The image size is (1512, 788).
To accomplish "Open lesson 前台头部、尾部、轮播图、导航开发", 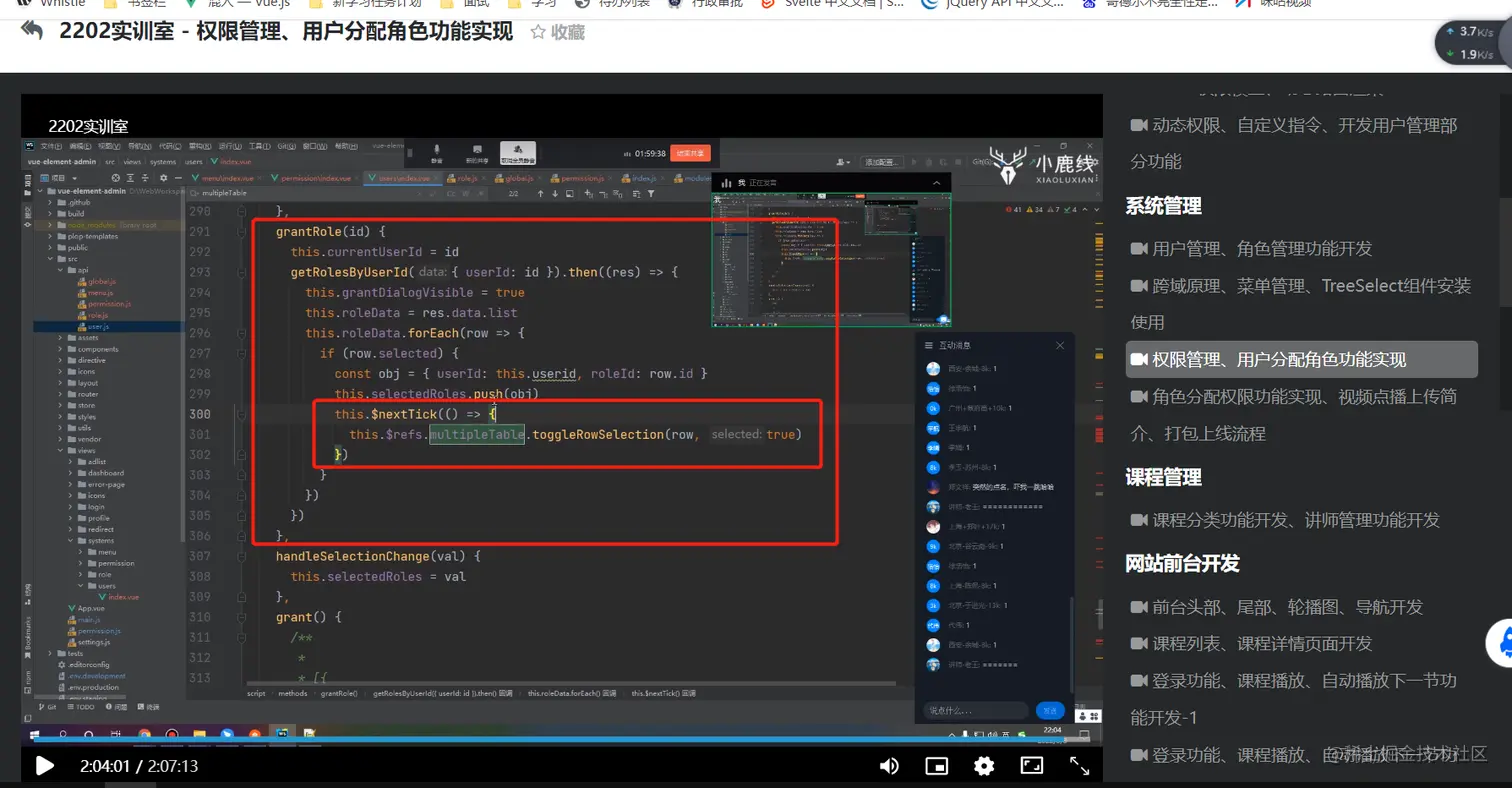I will (1277, 607).
